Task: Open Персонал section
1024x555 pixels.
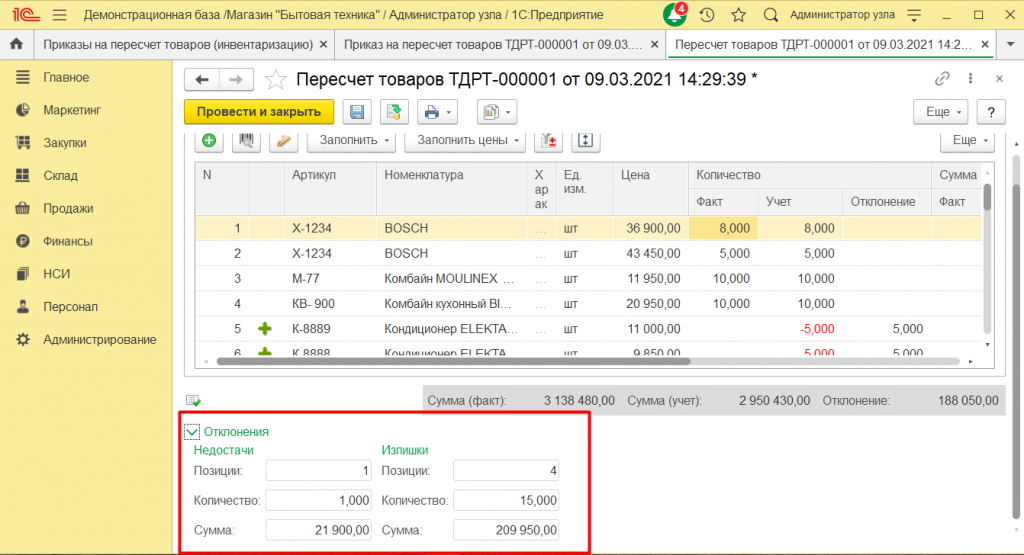Action: click(70, 306)
